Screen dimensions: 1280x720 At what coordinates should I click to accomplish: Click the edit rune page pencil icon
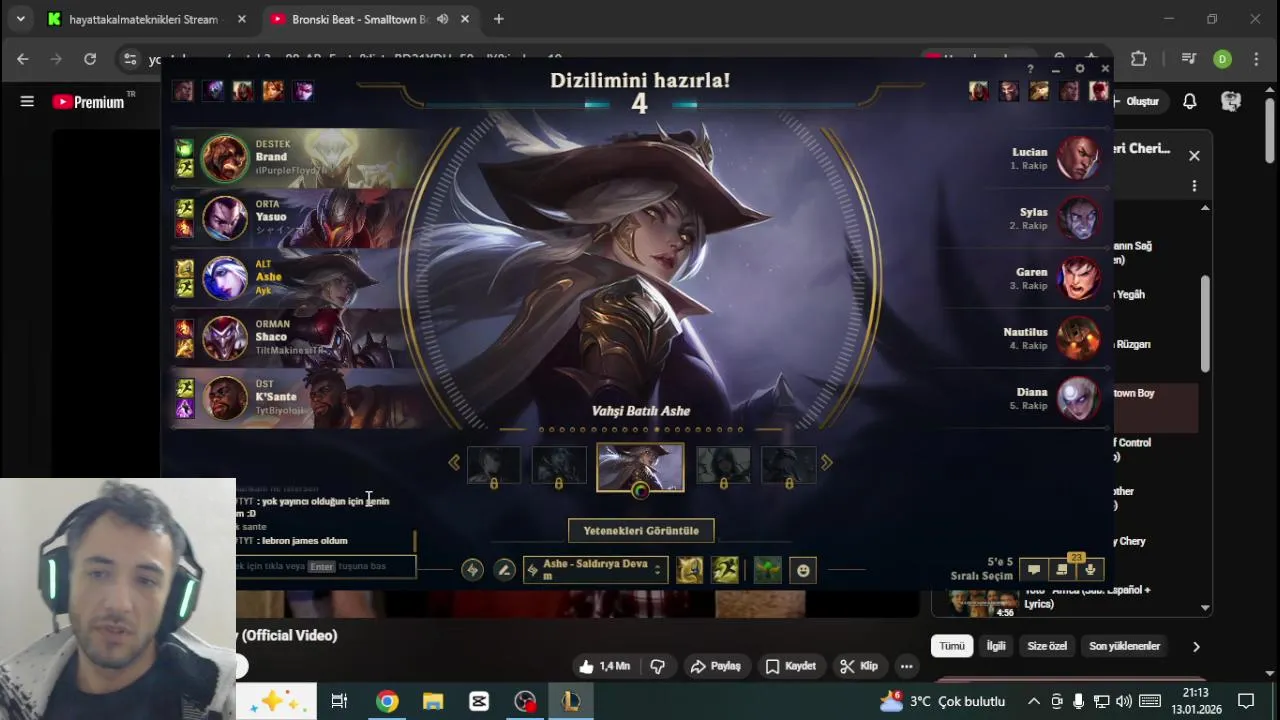click(x=505, y=570)
